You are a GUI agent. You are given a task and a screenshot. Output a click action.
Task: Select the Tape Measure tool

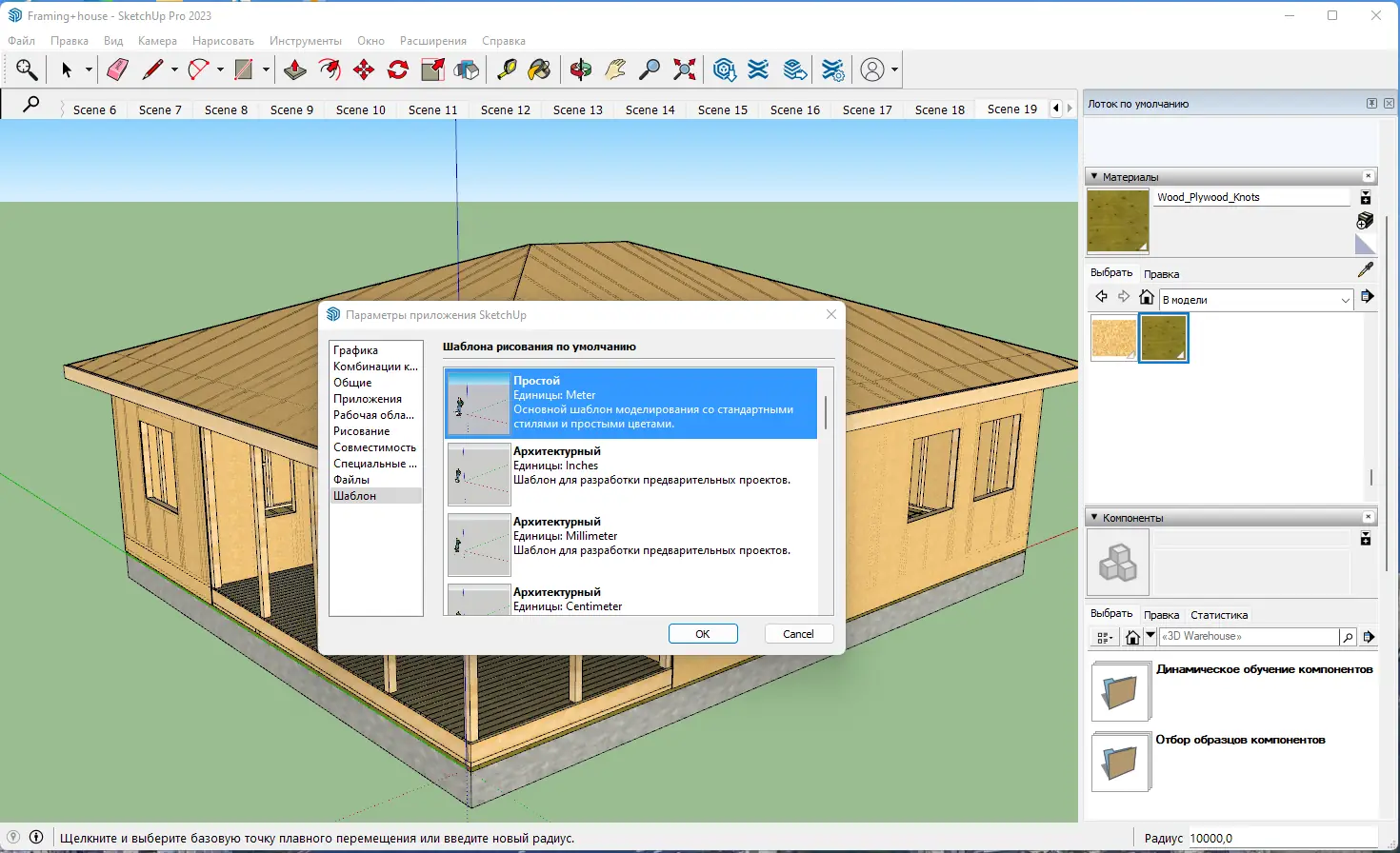point(507,69)
